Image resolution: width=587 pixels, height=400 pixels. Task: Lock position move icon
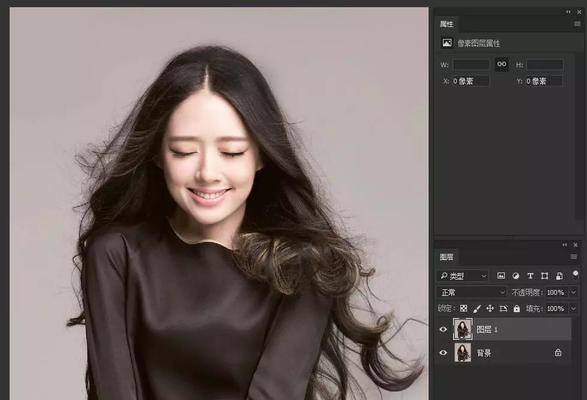click(x=490, y=308)
